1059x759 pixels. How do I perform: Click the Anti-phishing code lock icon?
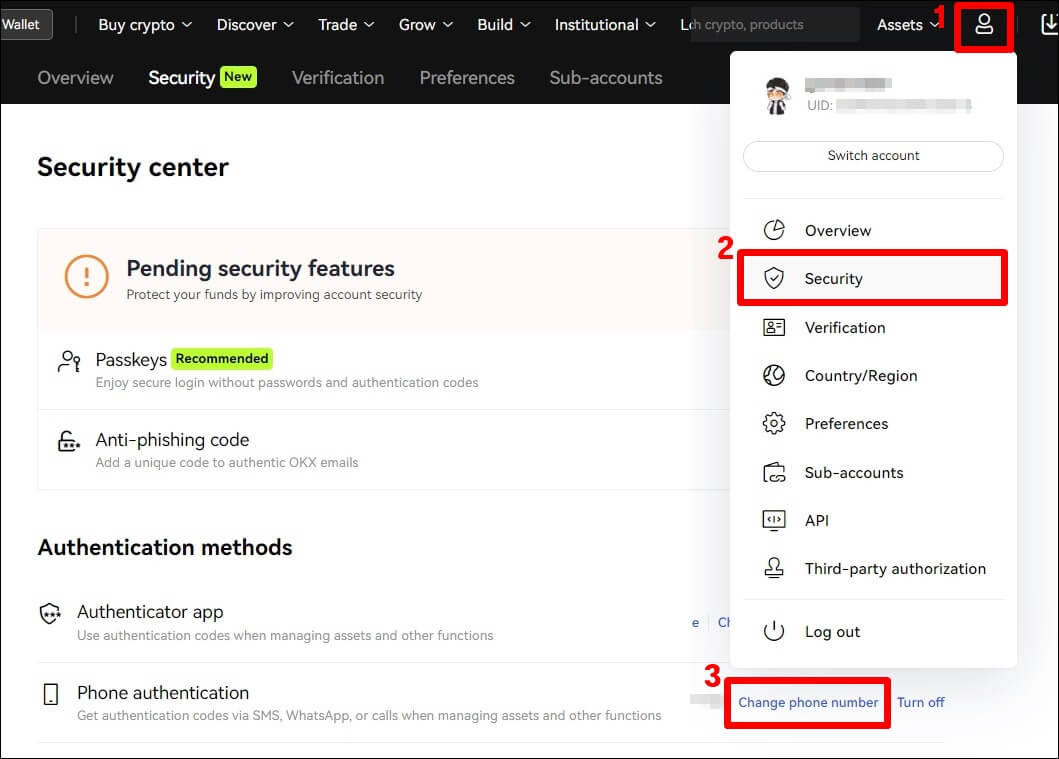click(69, 442)
